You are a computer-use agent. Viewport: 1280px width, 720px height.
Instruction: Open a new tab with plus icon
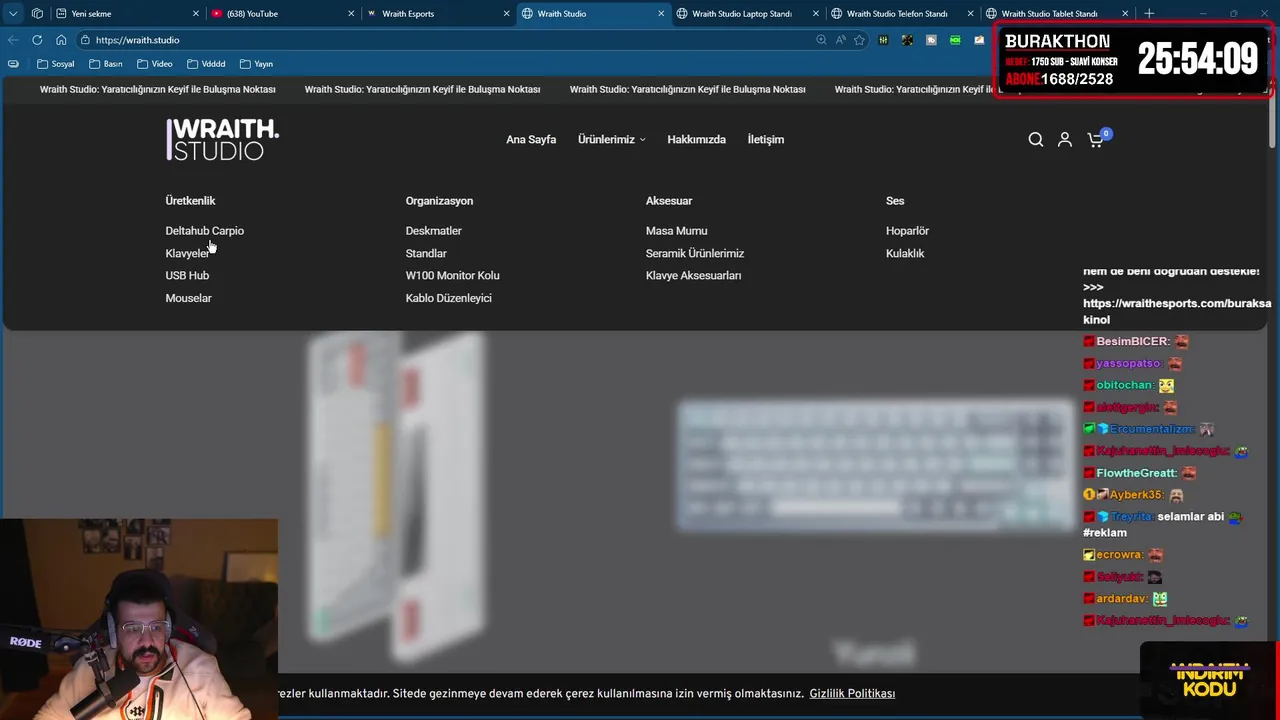tap(1149, 14)
